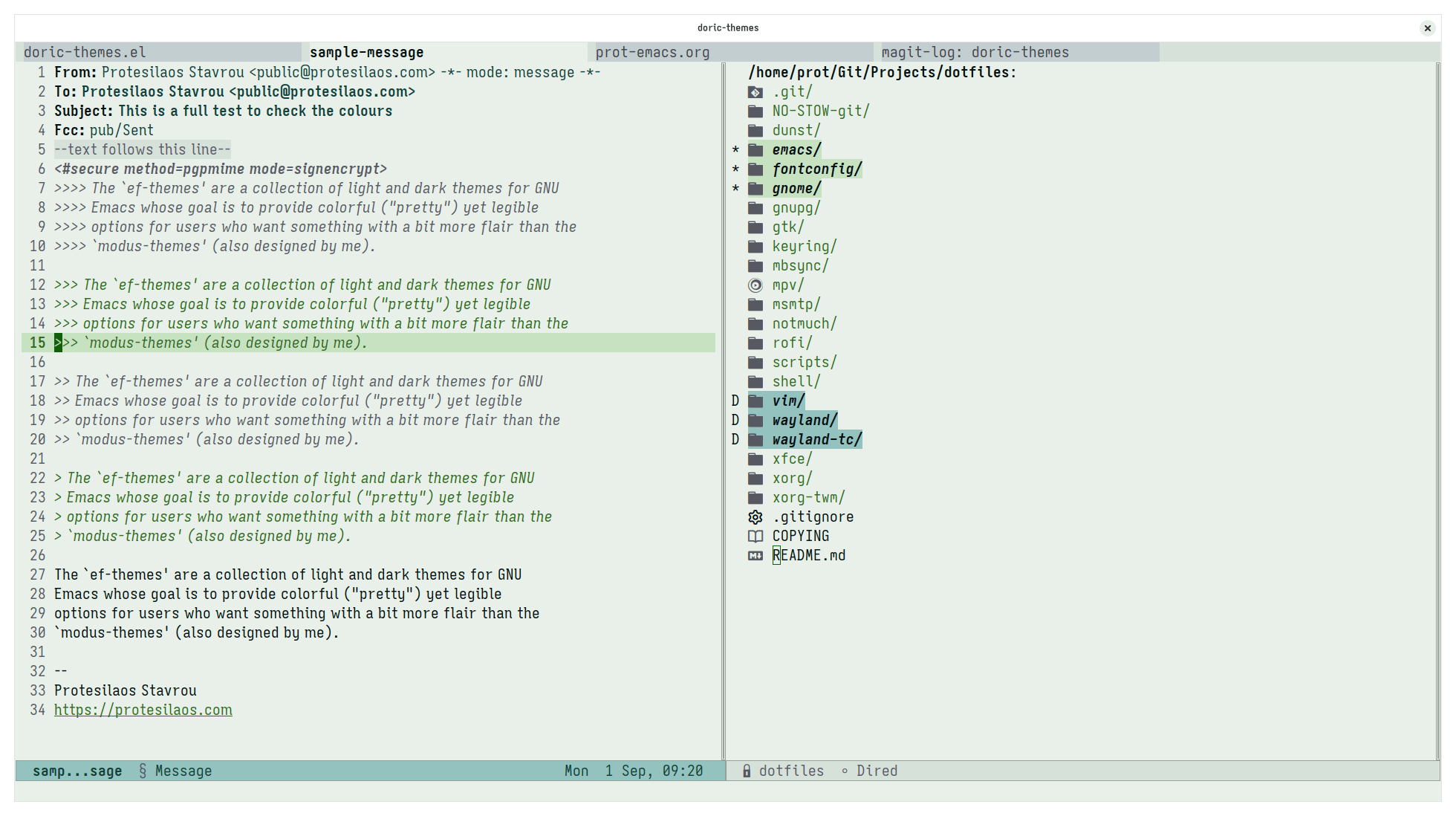
Task: Click the disc icon beside mpv/
Action: click(x=755, y=285)
